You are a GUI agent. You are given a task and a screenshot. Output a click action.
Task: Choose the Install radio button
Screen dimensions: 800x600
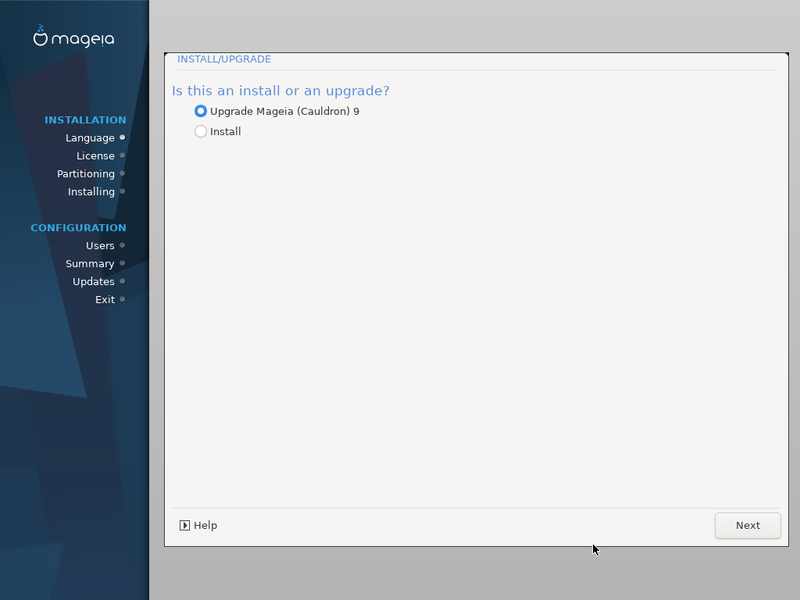pyautogui.click(x=201, y=131)
